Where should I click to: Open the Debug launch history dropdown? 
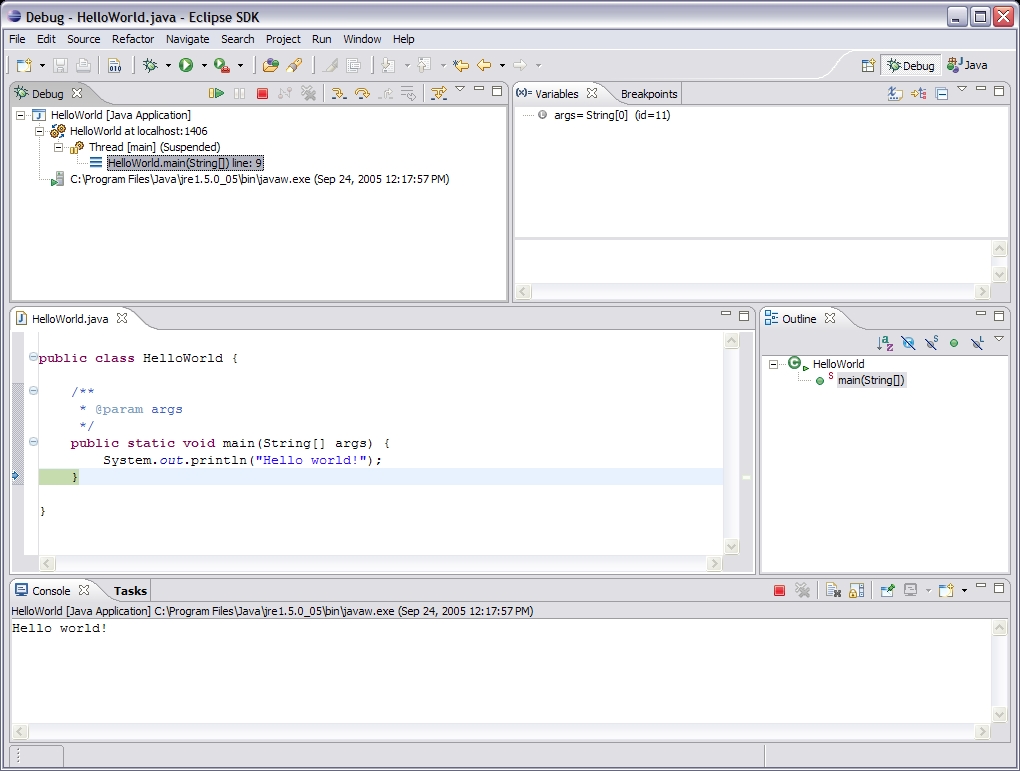pos(168,65)
